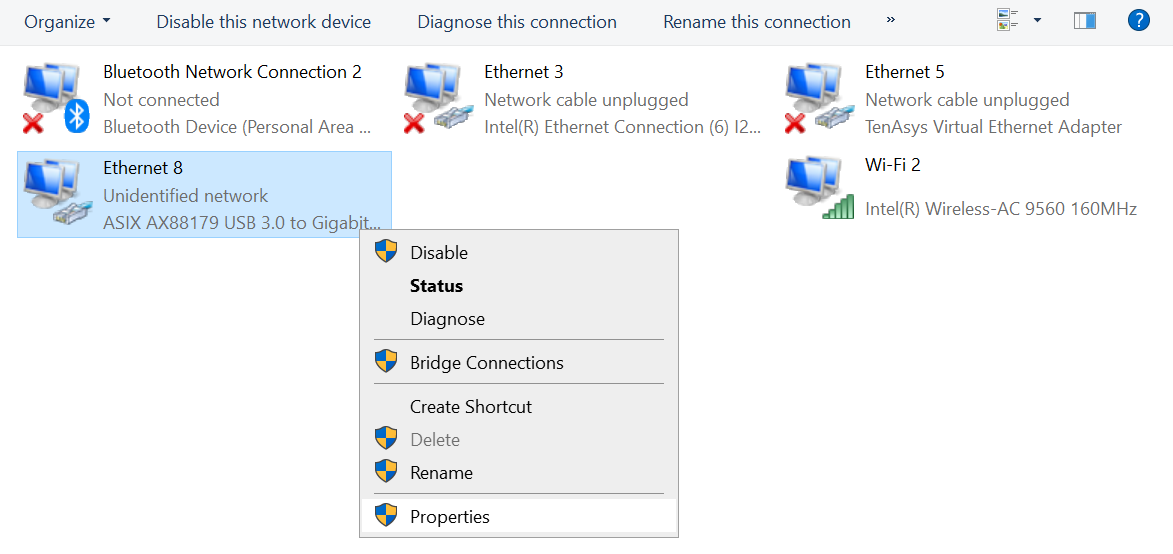The height and width of the screenshot is (554, 1173).
Task: Click Rename this connection in toolbar
Action: [x=757, y=21]
